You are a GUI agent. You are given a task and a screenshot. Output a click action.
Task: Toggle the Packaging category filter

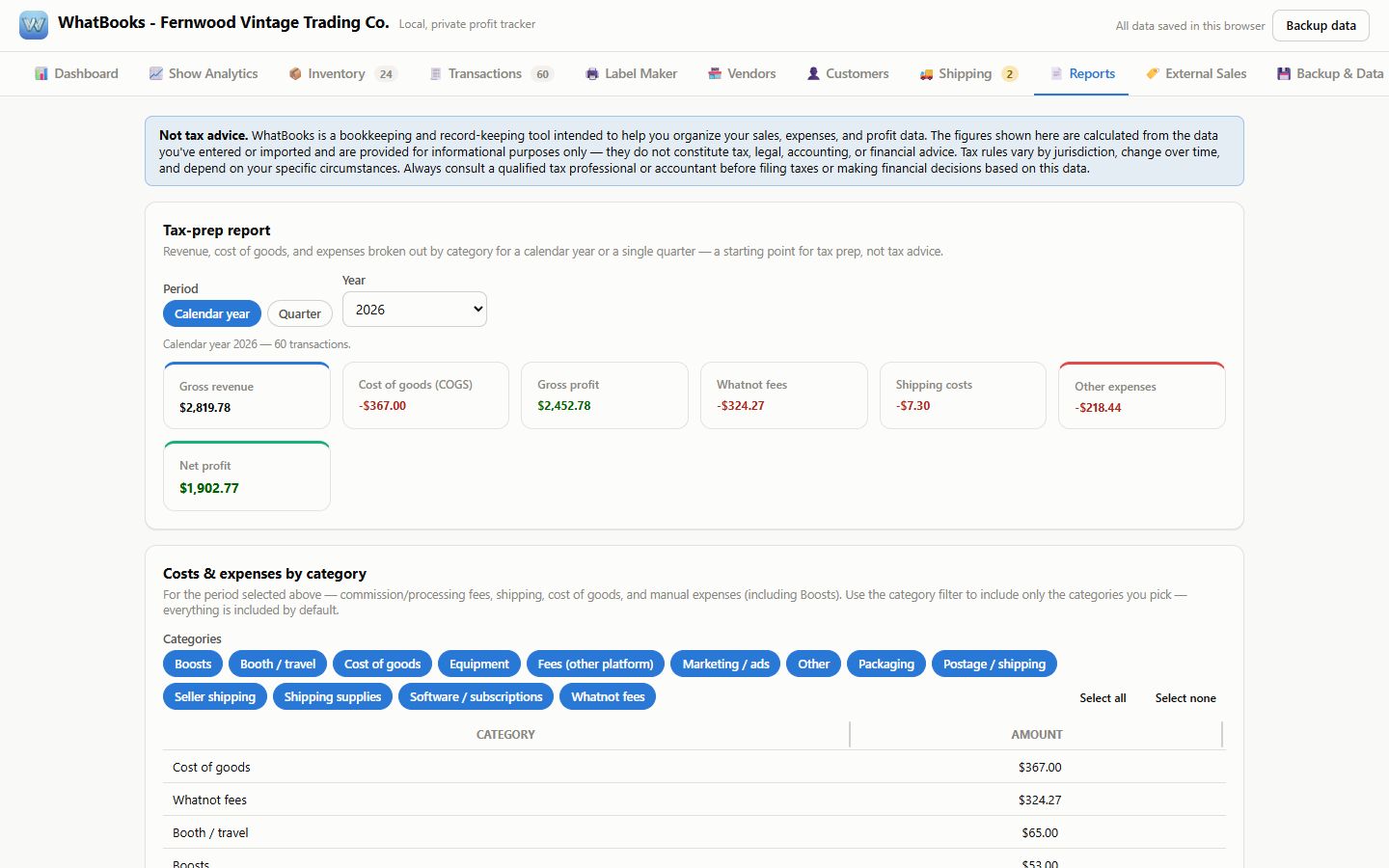point(886,664)
